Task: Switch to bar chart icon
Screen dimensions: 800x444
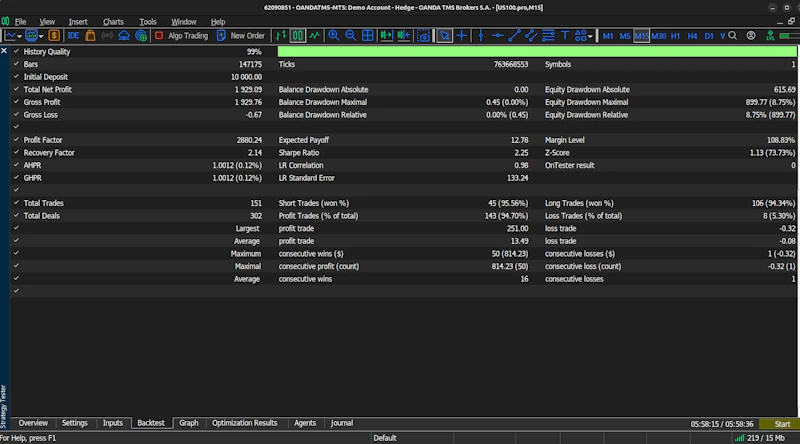Action: point(281,36)
